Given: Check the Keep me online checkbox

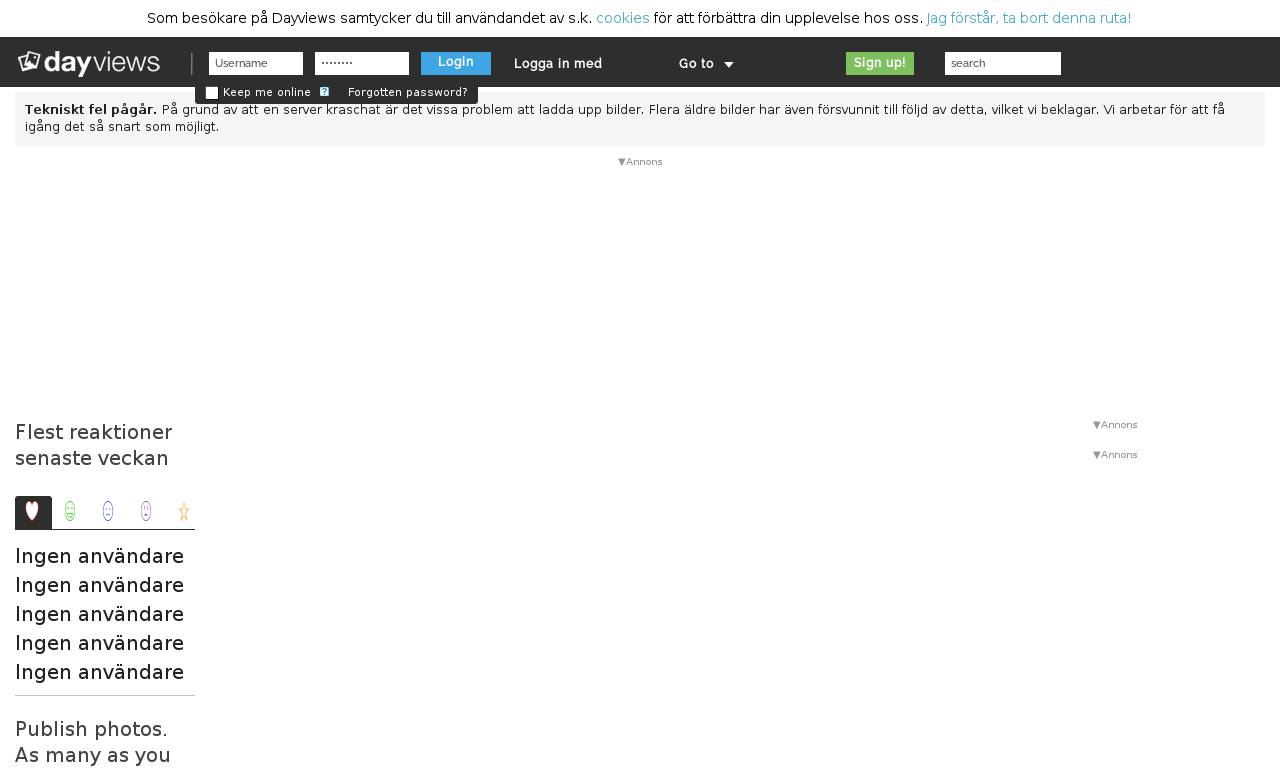Looking at the screenshot, I should click(212, 93).
